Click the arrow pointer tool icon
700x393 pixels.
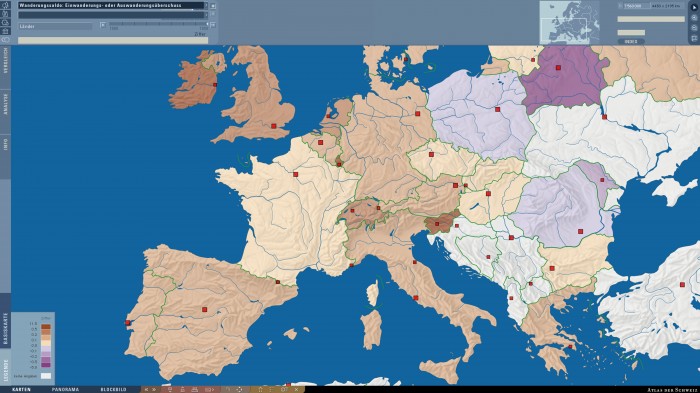click(694, 7)
